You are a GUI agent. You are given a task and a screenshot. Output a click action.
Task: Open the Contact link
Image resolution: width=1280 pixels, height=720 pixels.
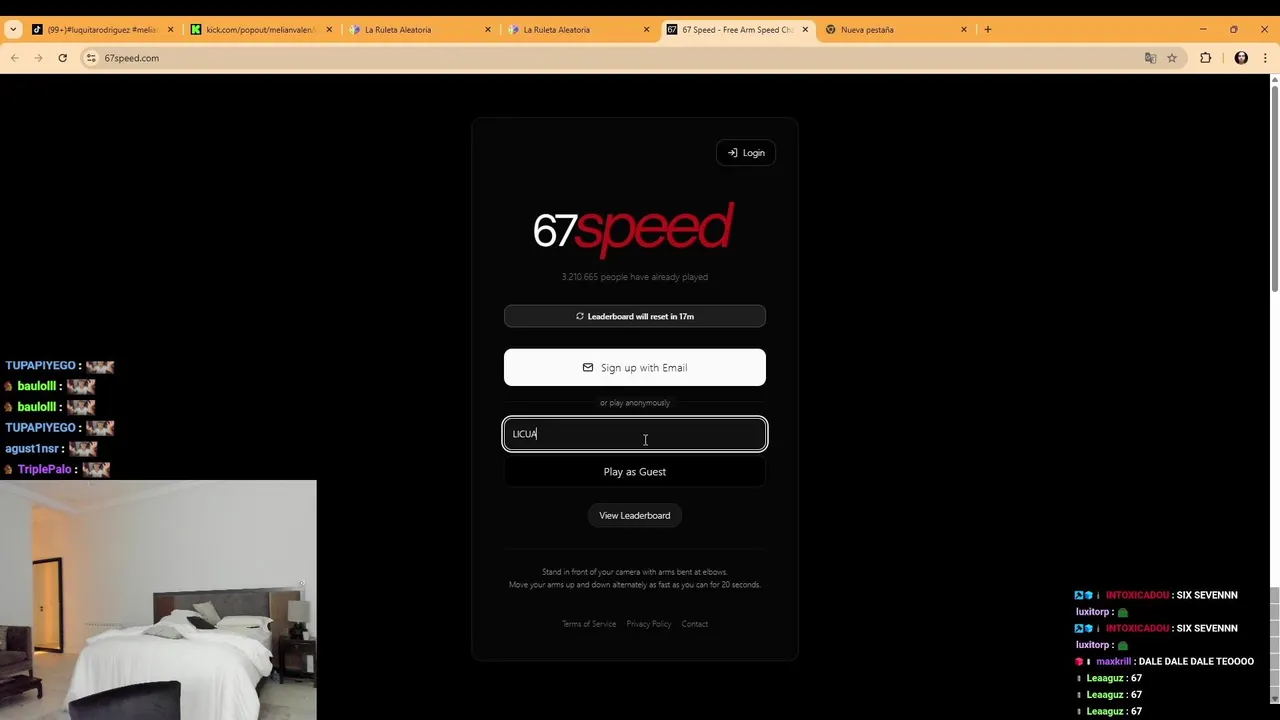pyautogui.click(x=695, y=624)
